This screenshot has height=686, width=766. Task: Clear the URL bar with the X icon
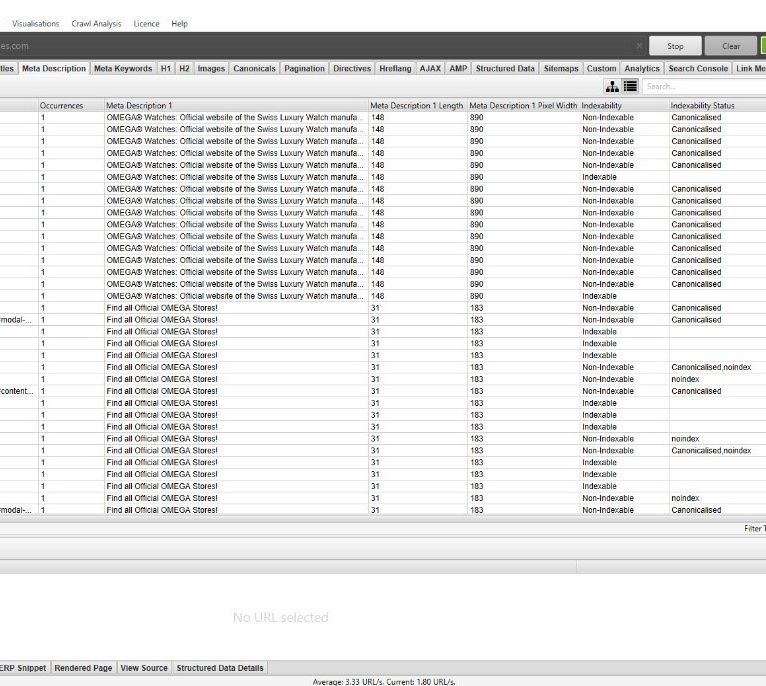(x=639, y=46)
